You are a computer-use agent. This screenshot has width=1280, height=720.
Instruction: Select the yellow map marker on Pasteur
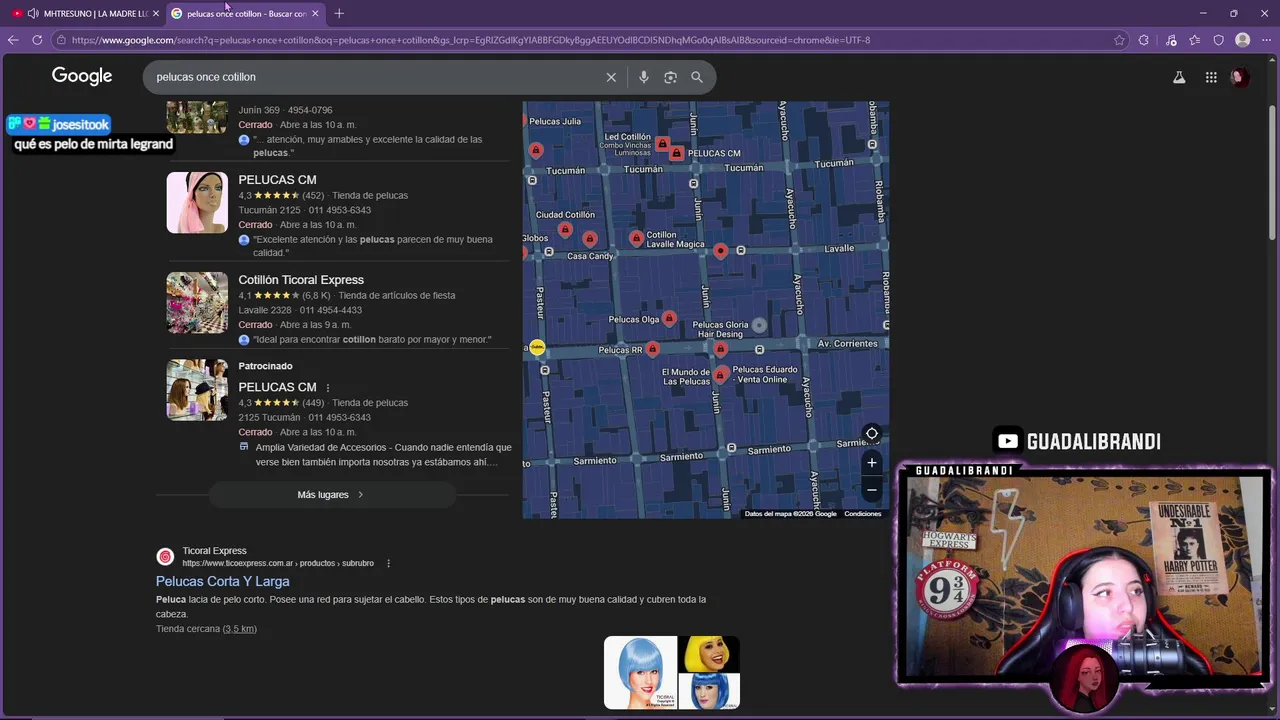(537, 347)
